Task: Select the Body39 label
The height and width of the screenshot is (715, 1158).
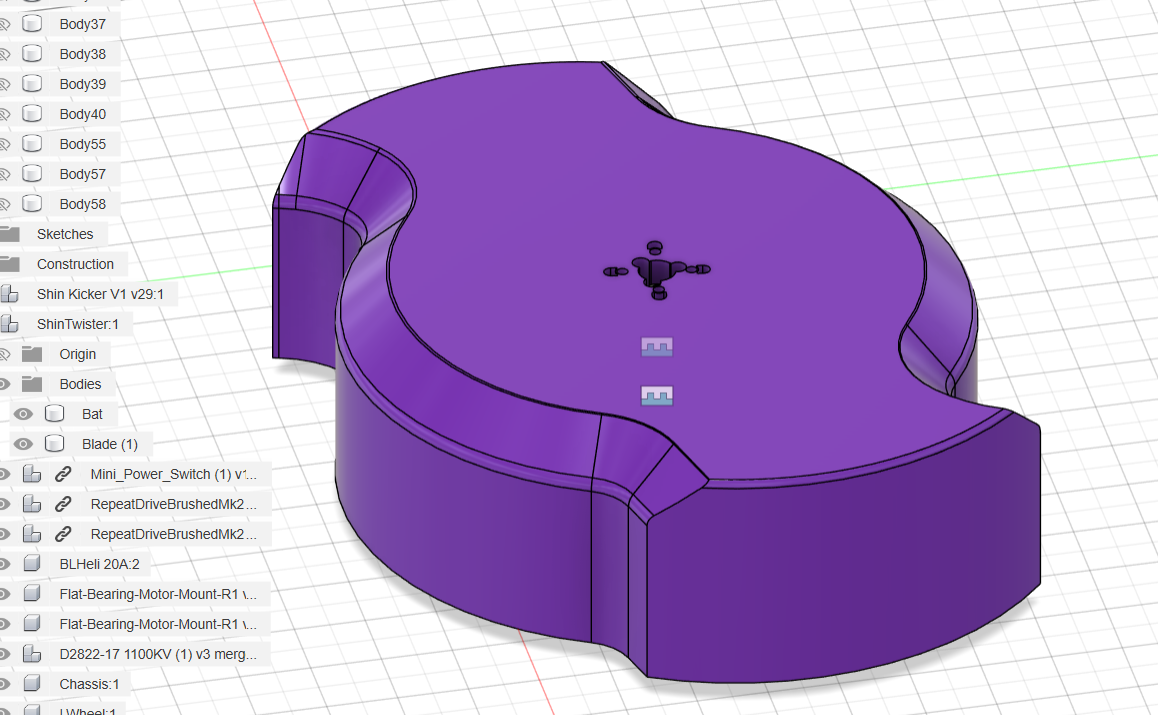Action: pyautogui.click(x=83, y=83)
